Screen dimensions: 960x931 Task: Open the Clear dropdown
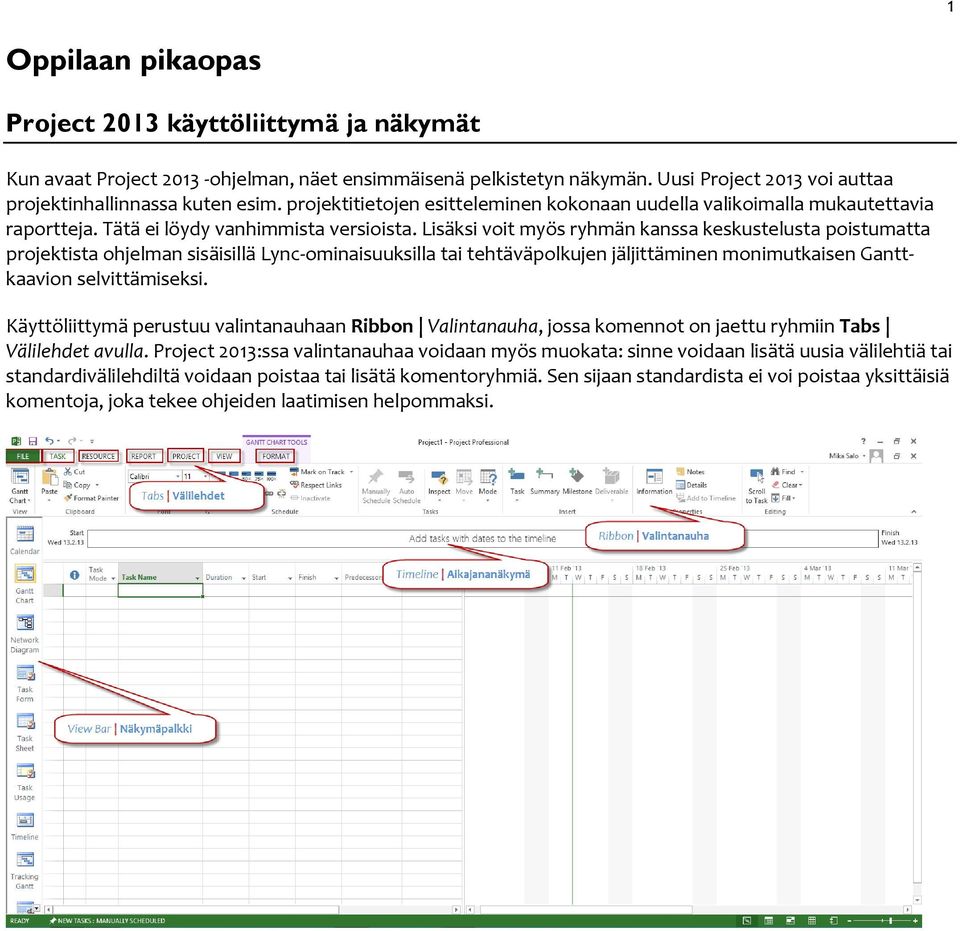click(x=787, y=485)
